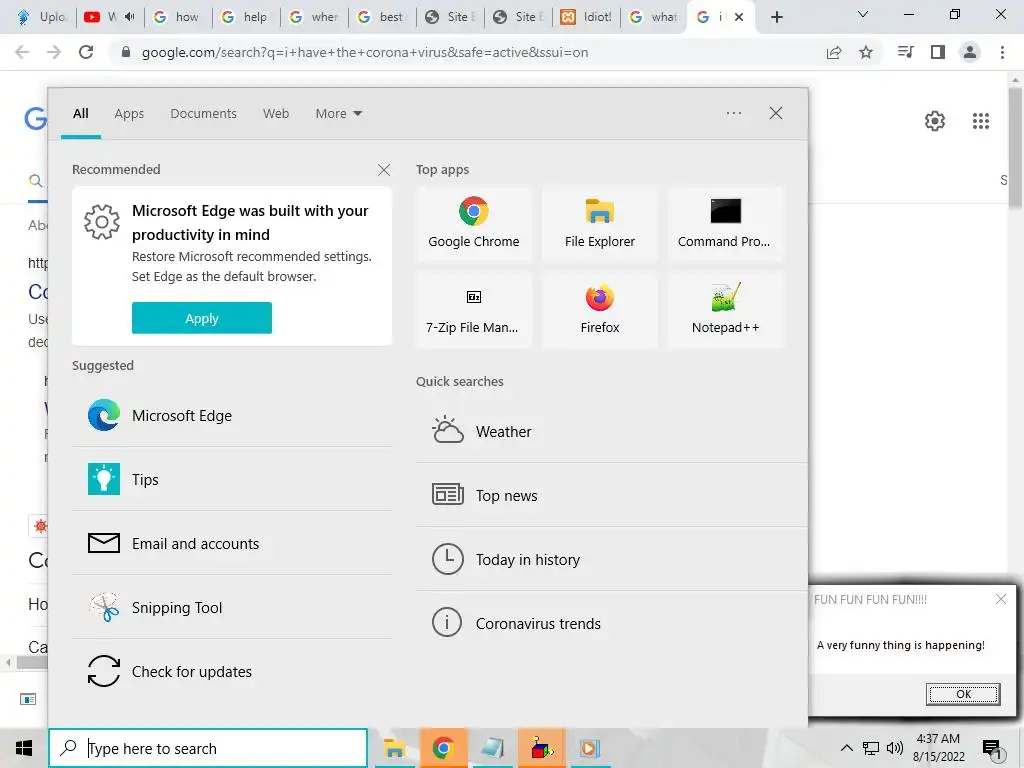This screenshot has width=1024, height=768.
Task: Launch Notepad++ from Top apps
Action: coord(725,310)
